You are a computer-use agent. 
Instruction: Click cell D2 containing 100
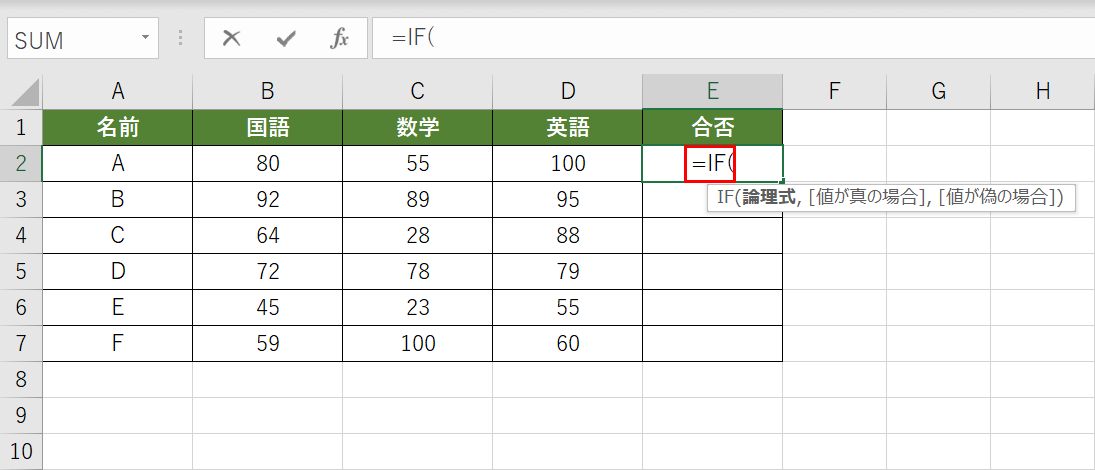[568, 163]
